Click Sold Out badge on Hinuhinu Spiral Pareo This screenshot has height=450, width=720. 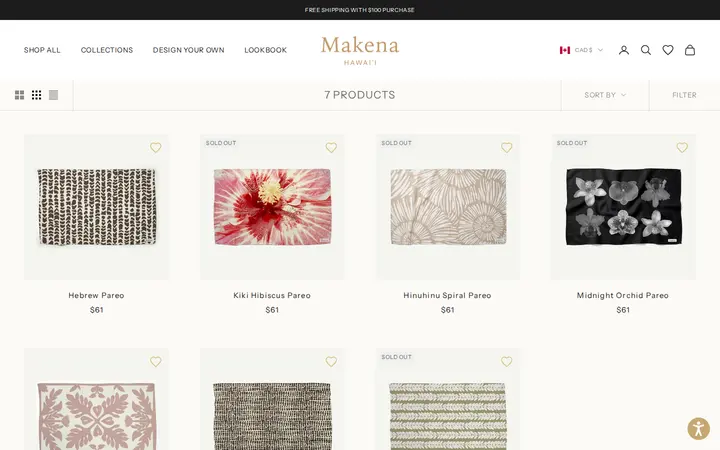pyautogui.click(x=396, y=143)
